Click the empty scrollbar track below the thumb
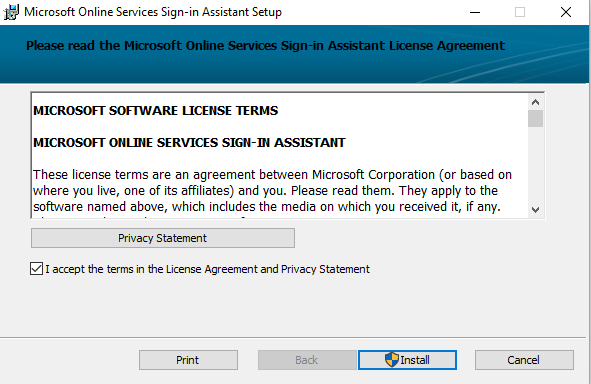591x384 pixels. coord(535,165)
